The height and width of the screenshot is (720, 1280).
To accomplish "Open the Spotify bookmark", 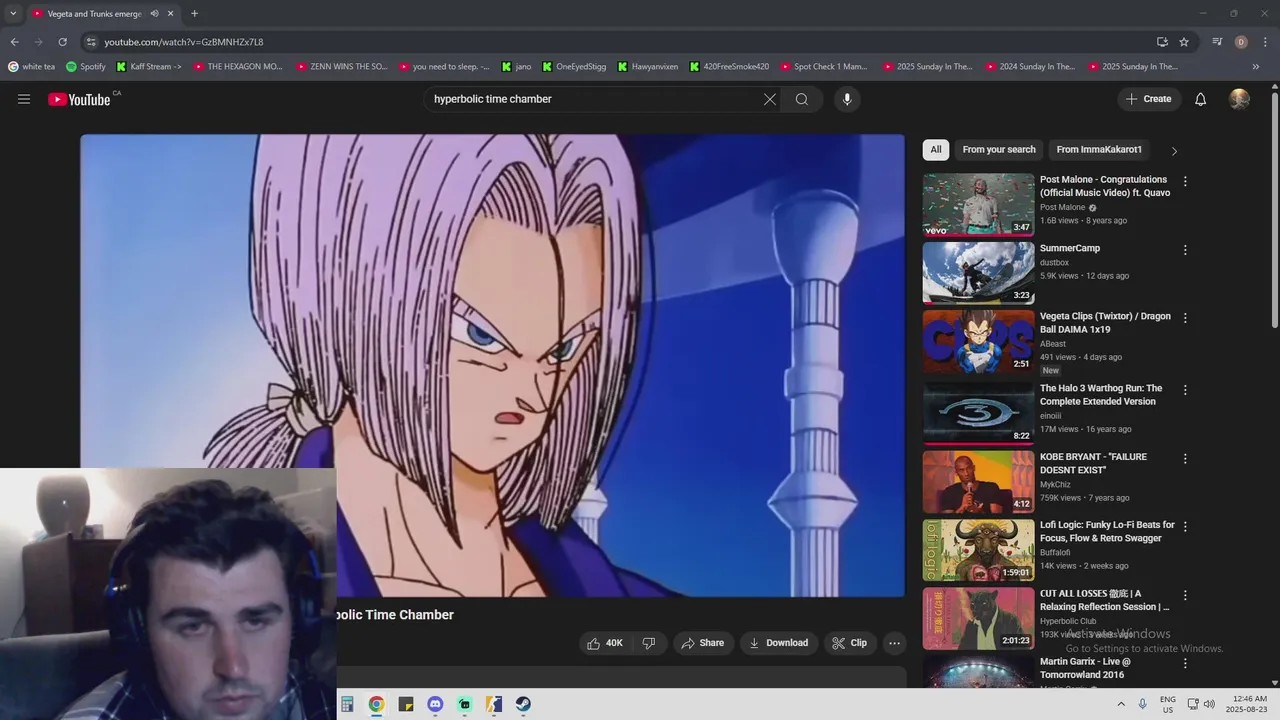I will coord(86,67).
